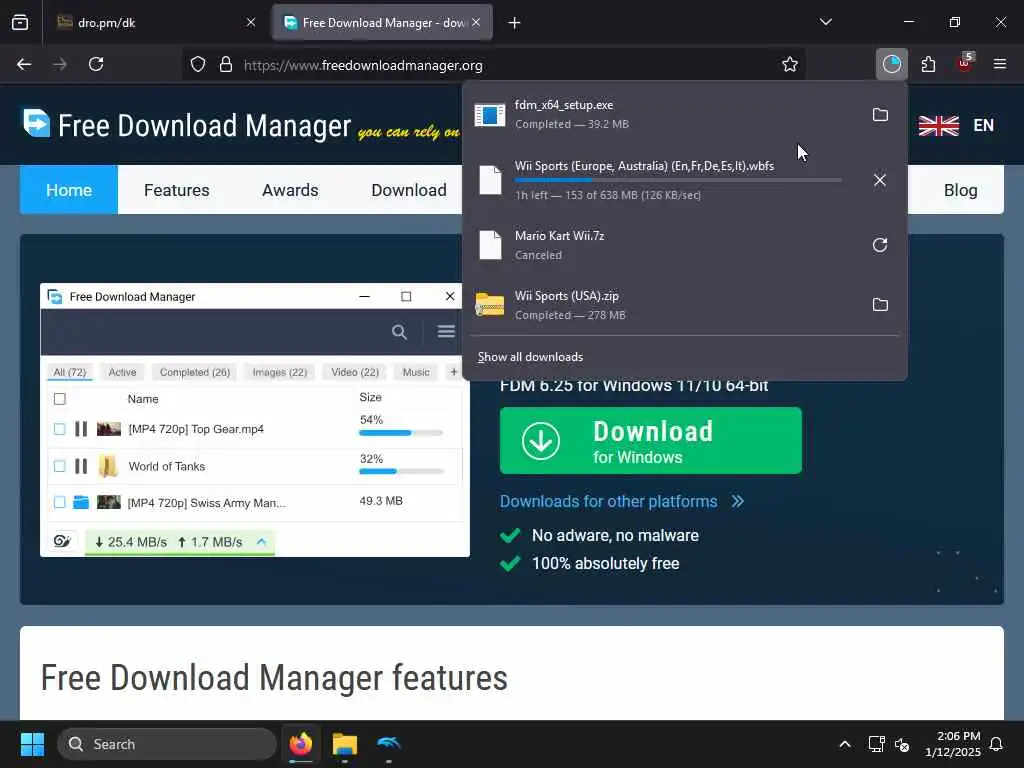
Task: Open the Features navigation item
Action: [x=176, y=190]
